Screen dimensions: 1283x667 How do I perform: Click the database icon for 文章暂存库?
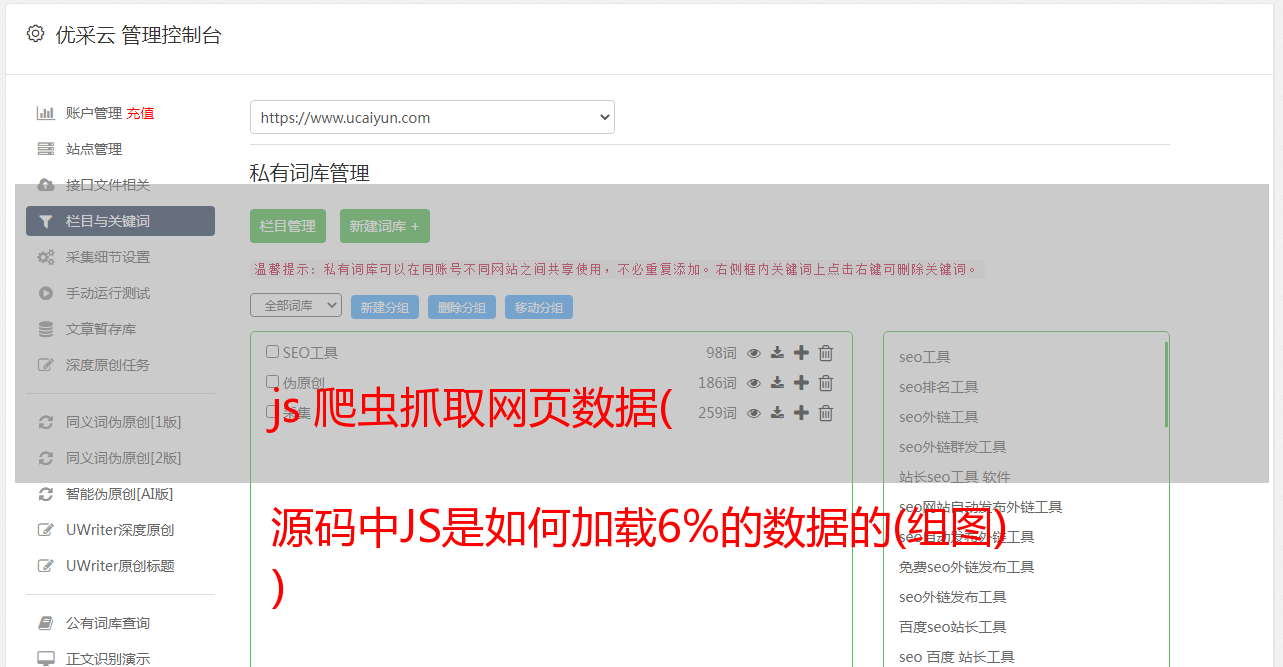[46, 329]
